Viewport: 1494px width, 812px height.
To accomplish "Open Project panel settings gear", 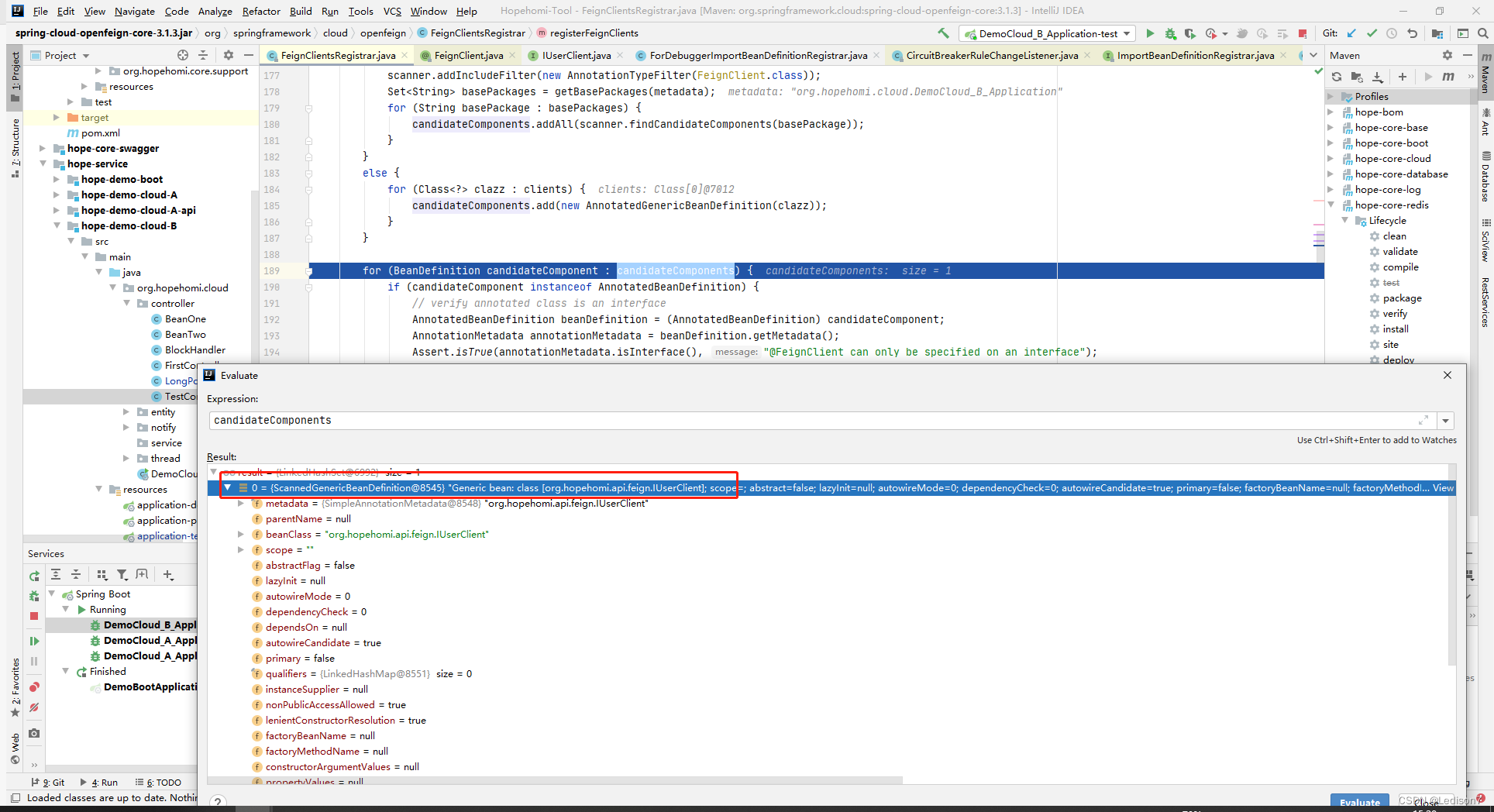I will (x=228, y=55).
